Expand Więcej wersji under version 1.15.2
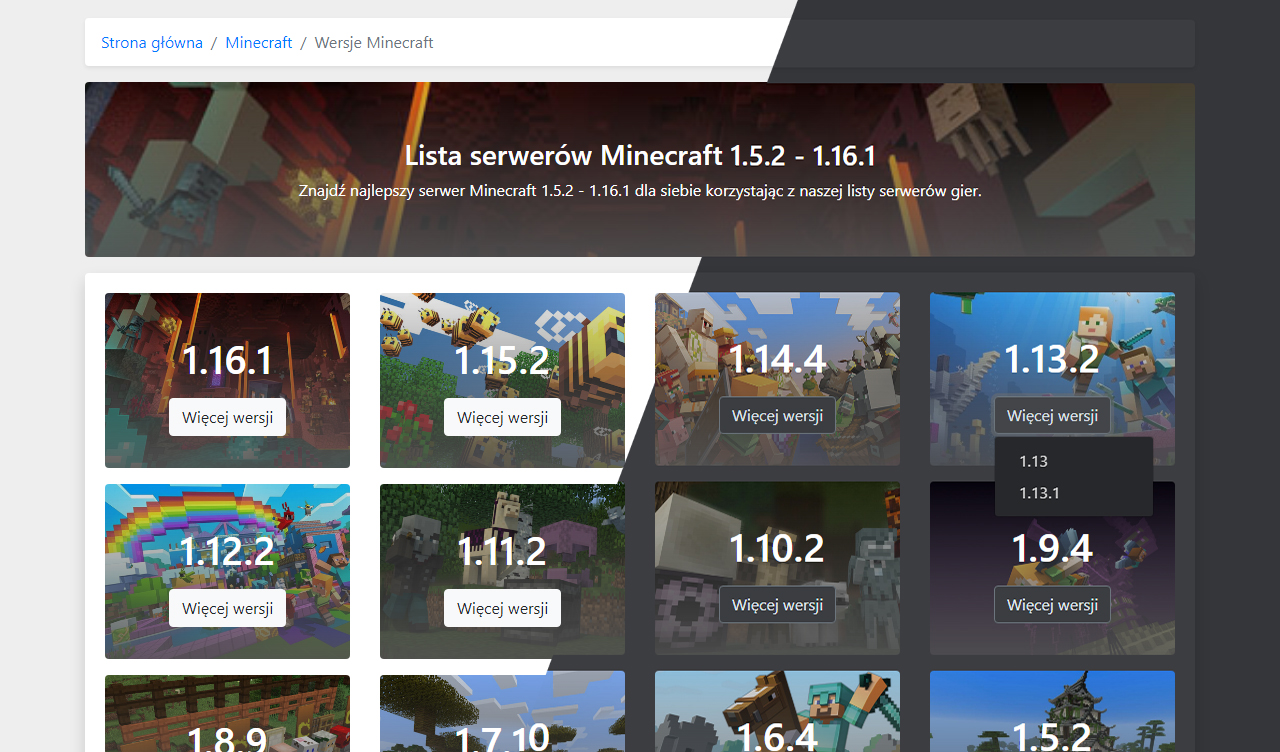This screenshot has height=752, width=1280. point(502,417)
